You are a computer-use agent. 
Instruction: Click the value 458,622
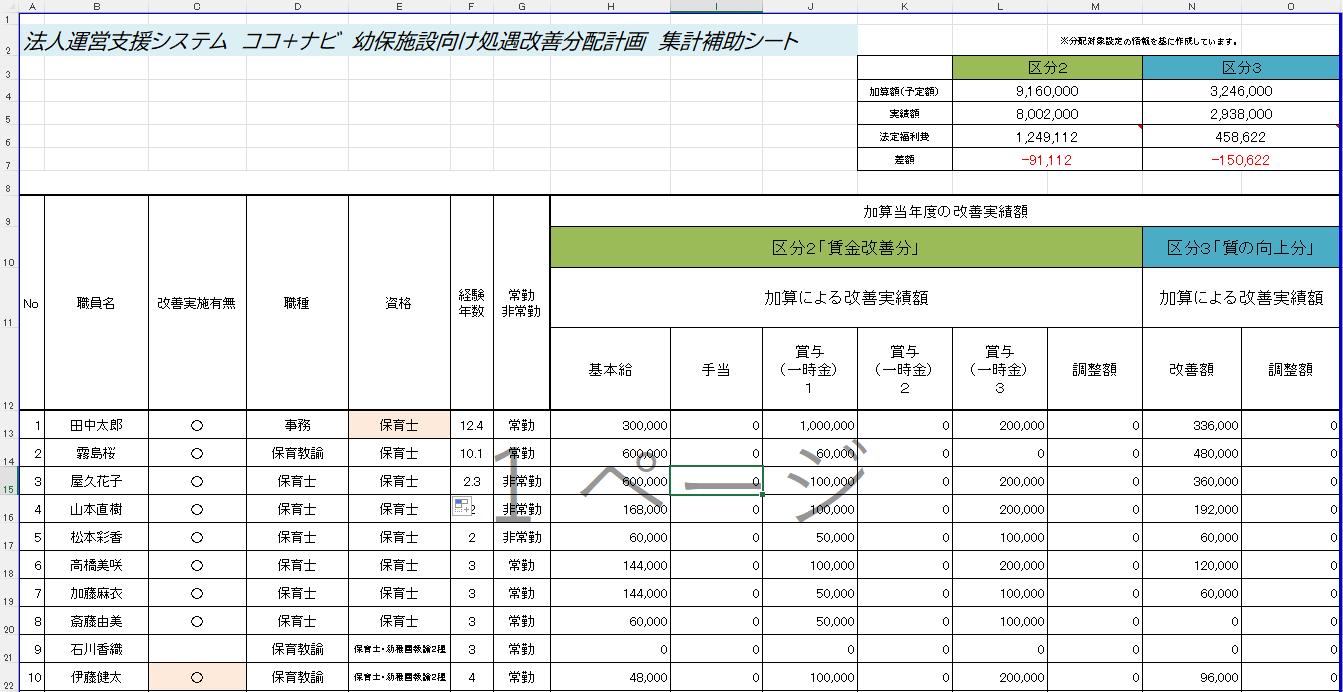pos(1241,137)
